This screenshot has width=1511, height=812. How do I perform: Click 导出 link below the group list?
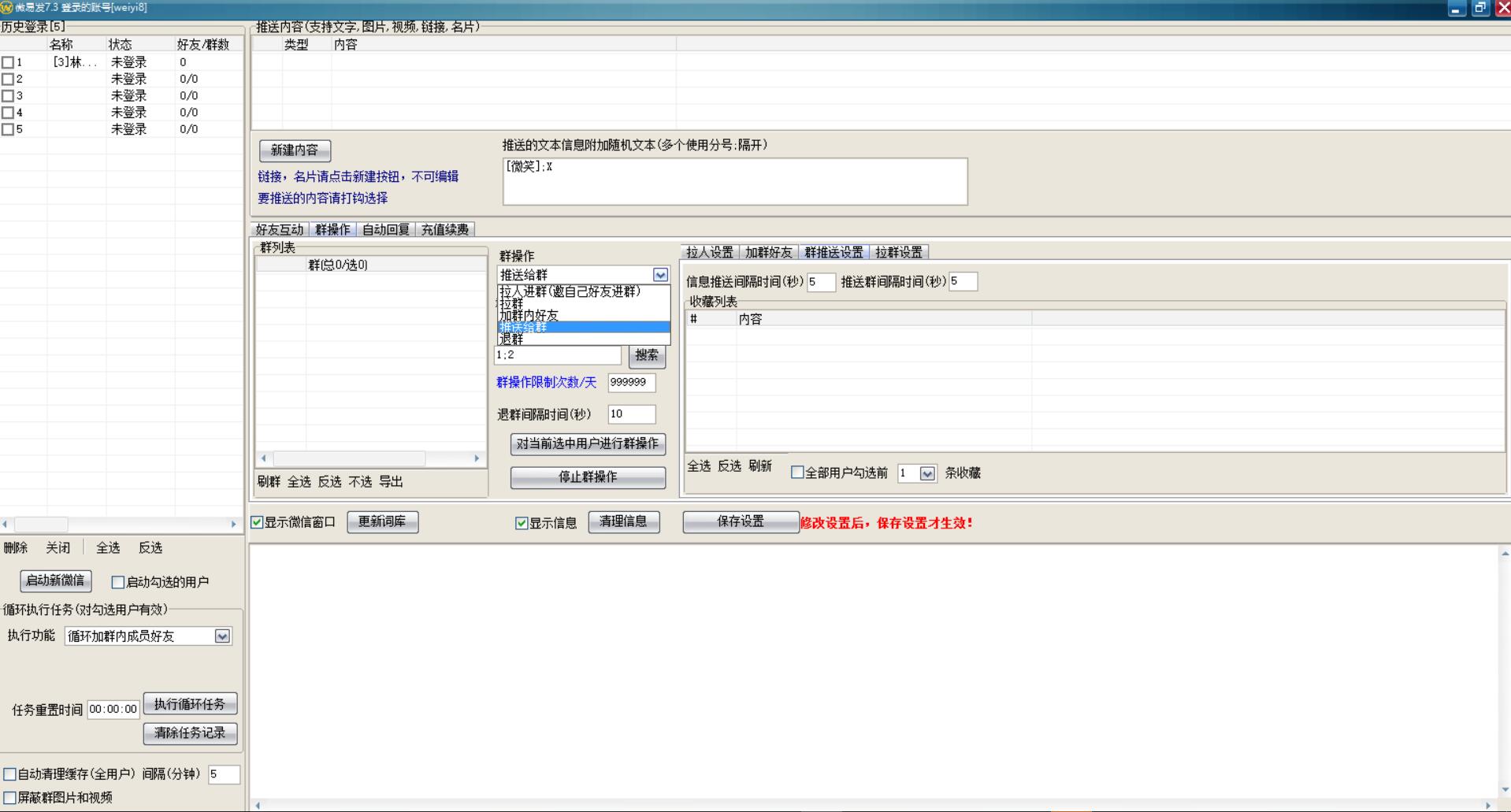tap(391, 482)
